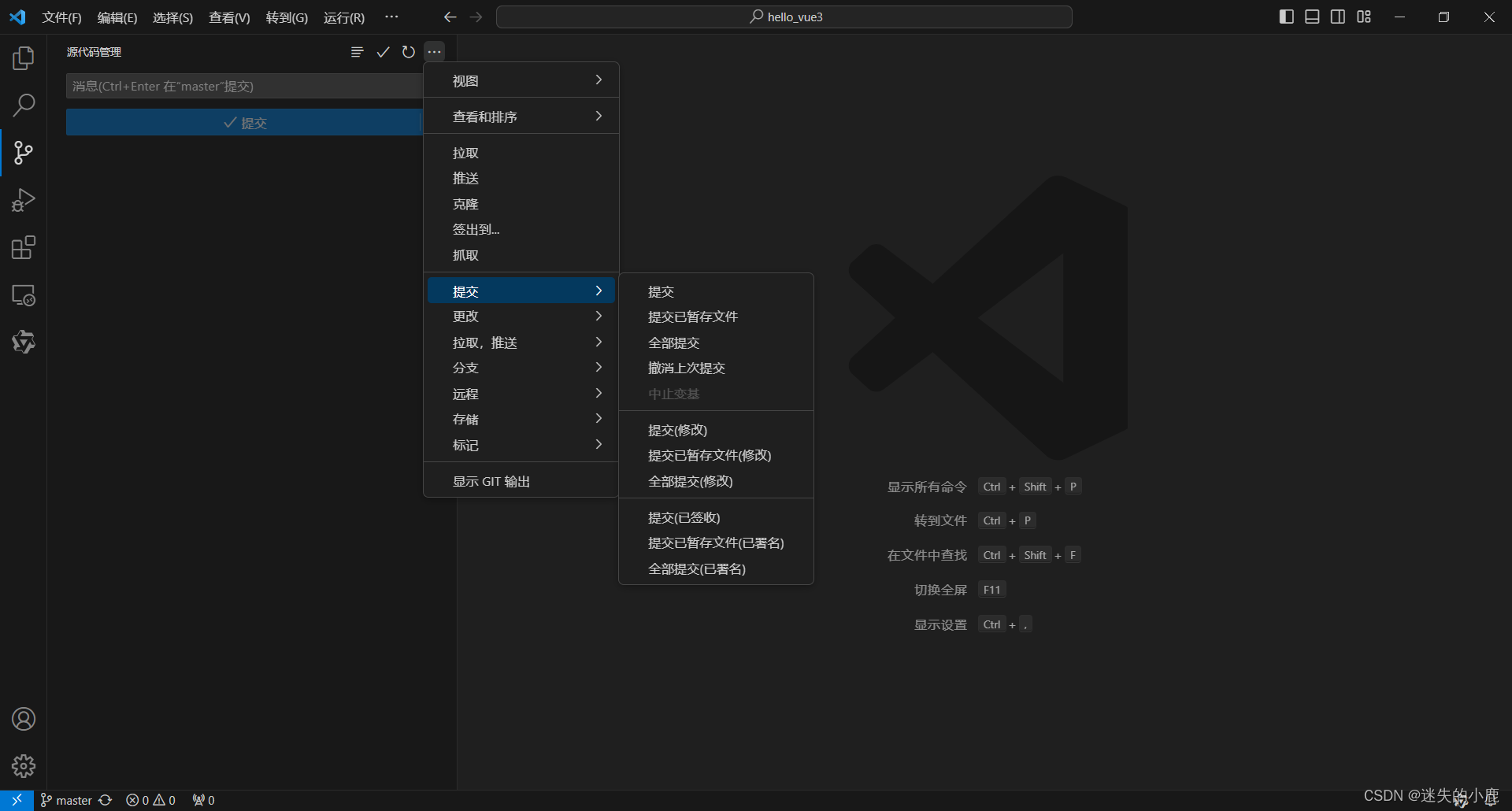Viewport: 1512px width, 811px height.
Task: Choose 提交(修改) in the submenu
Action: click(716, 430)
